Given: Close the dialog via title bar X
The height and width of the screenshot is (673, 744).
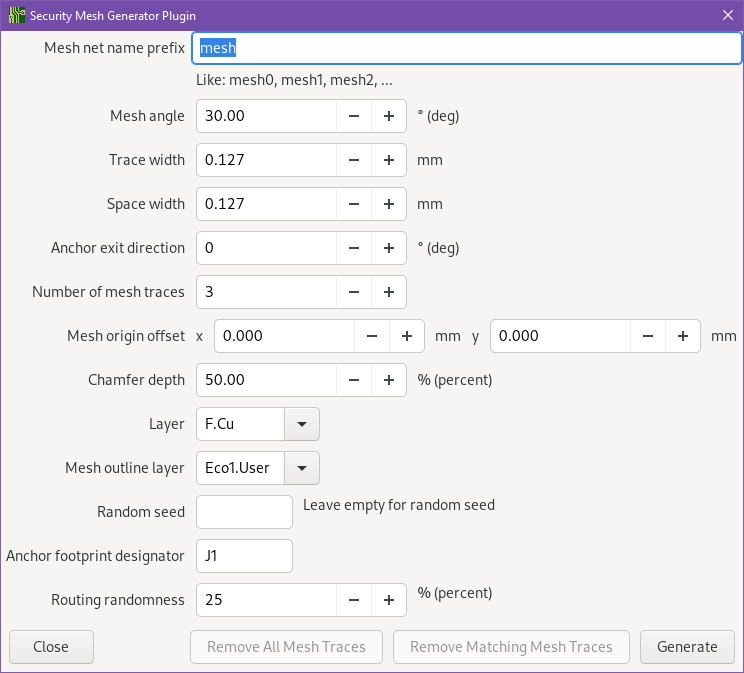Looking at the screenshot, I should coord(728,15).
